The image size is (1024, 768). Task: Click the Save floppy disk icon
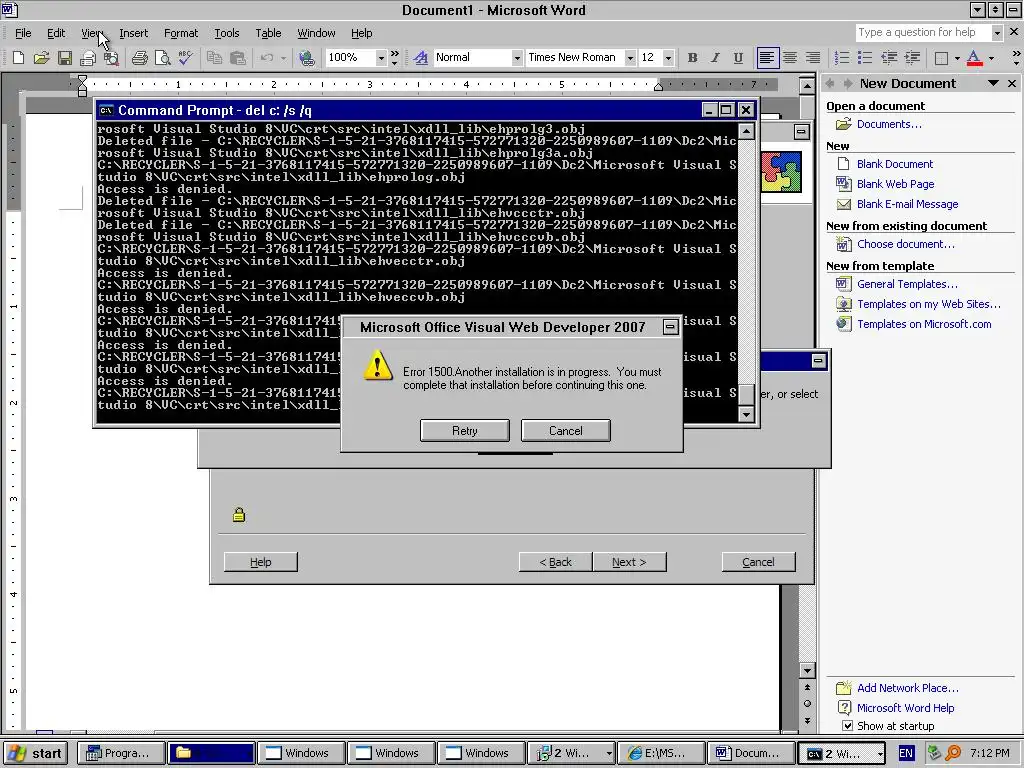point(64,58)
